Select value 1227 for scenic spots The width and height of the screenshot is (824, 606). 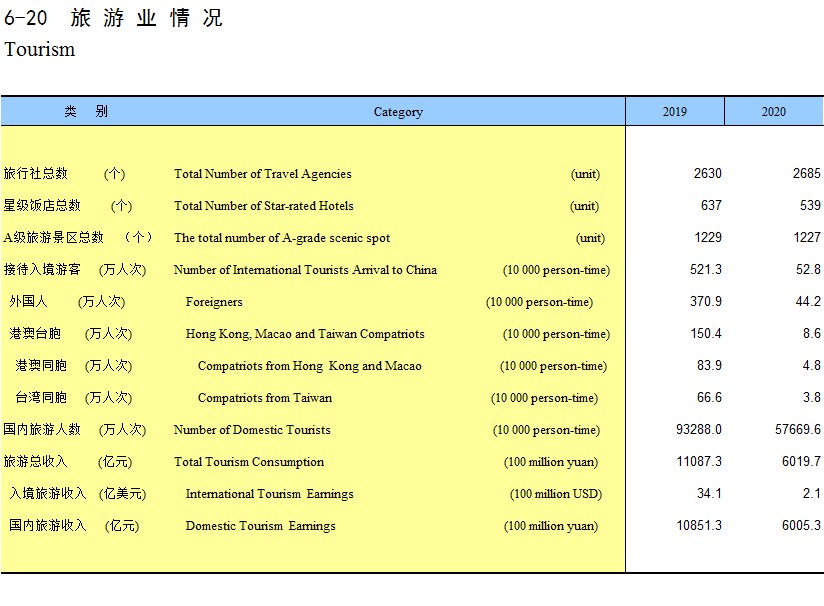(x=807, y=238)
